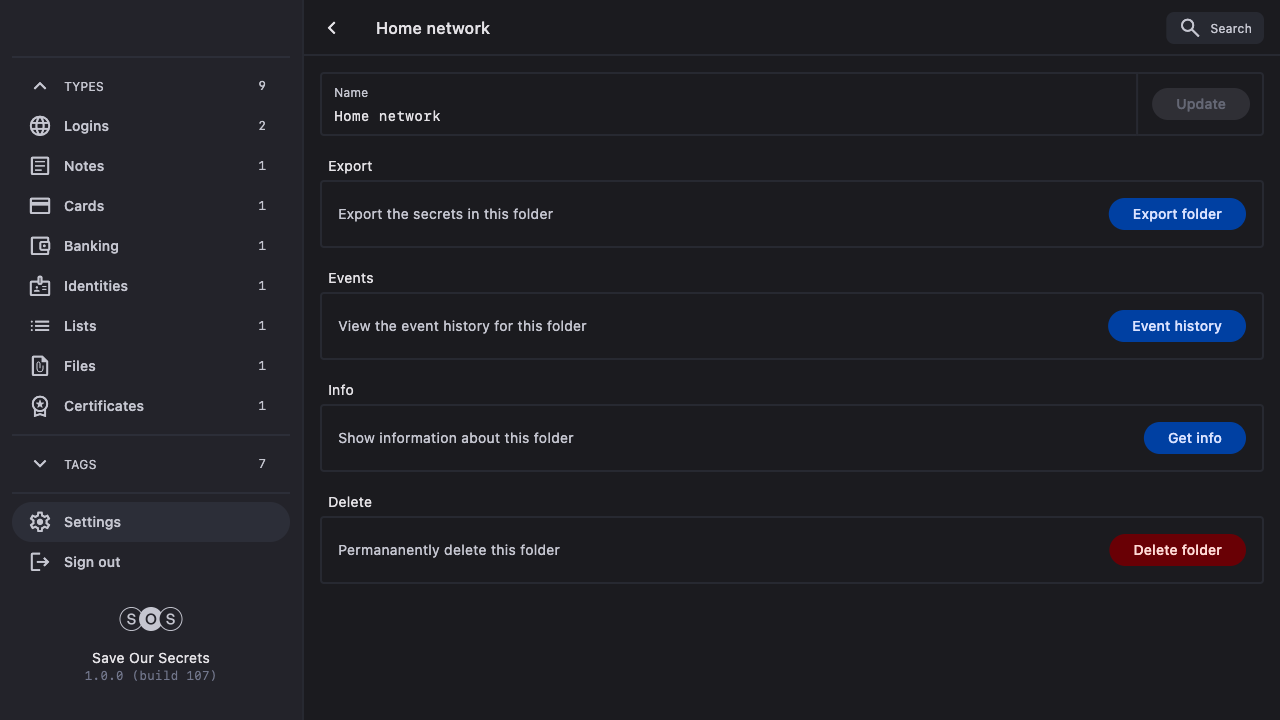This screenshot has height=720, width=1280.
Task: Click the Notes document icon
Action: tap(40, 166)
